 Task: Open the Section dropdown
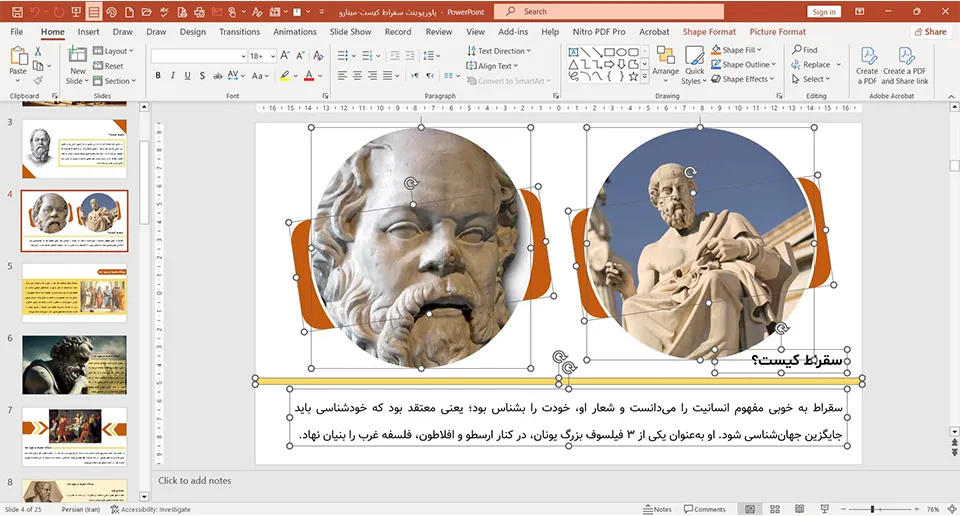[x=114, y=81]
